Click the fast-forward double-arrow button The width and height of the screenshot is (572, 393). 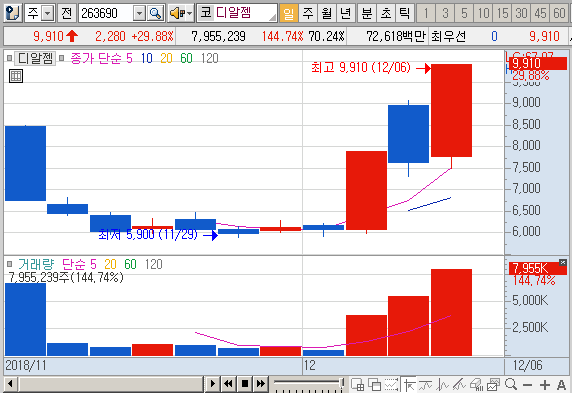(x=261, y=384)
